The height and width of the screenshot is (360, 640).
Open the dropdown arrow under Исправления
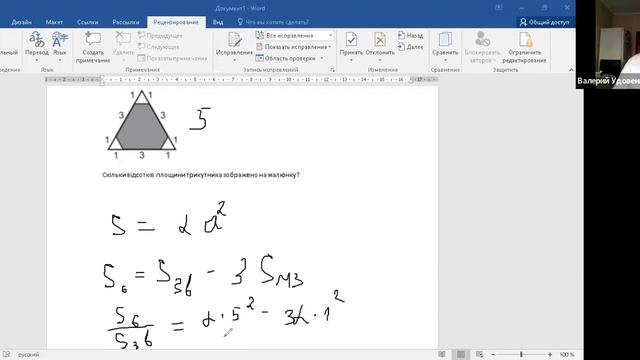234,60
